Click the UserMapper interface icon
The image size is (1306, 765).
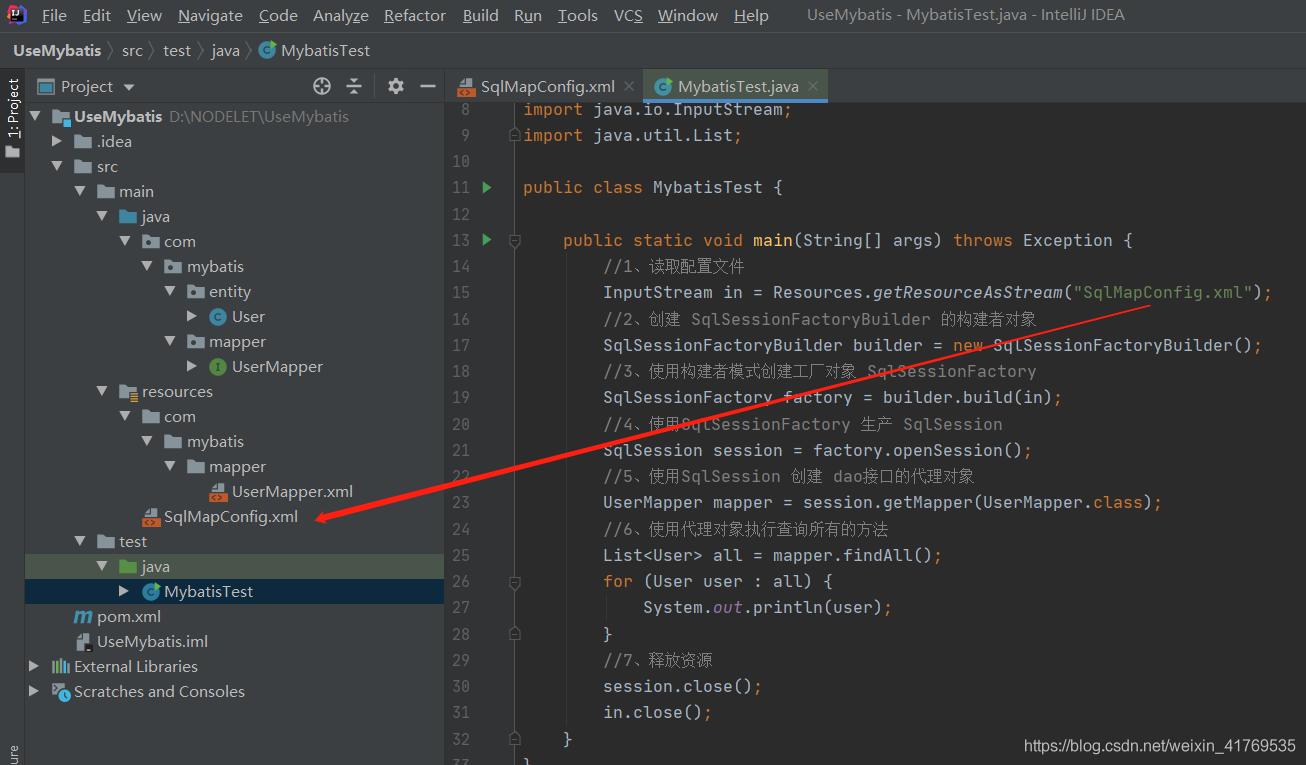pos(217,367)
